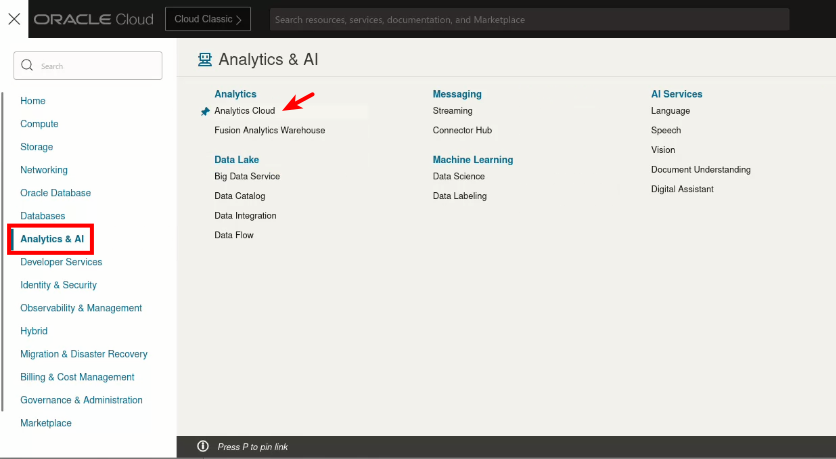Open the Big Data Service link
This screenshot has height=459, width=836.
point(247,176)
